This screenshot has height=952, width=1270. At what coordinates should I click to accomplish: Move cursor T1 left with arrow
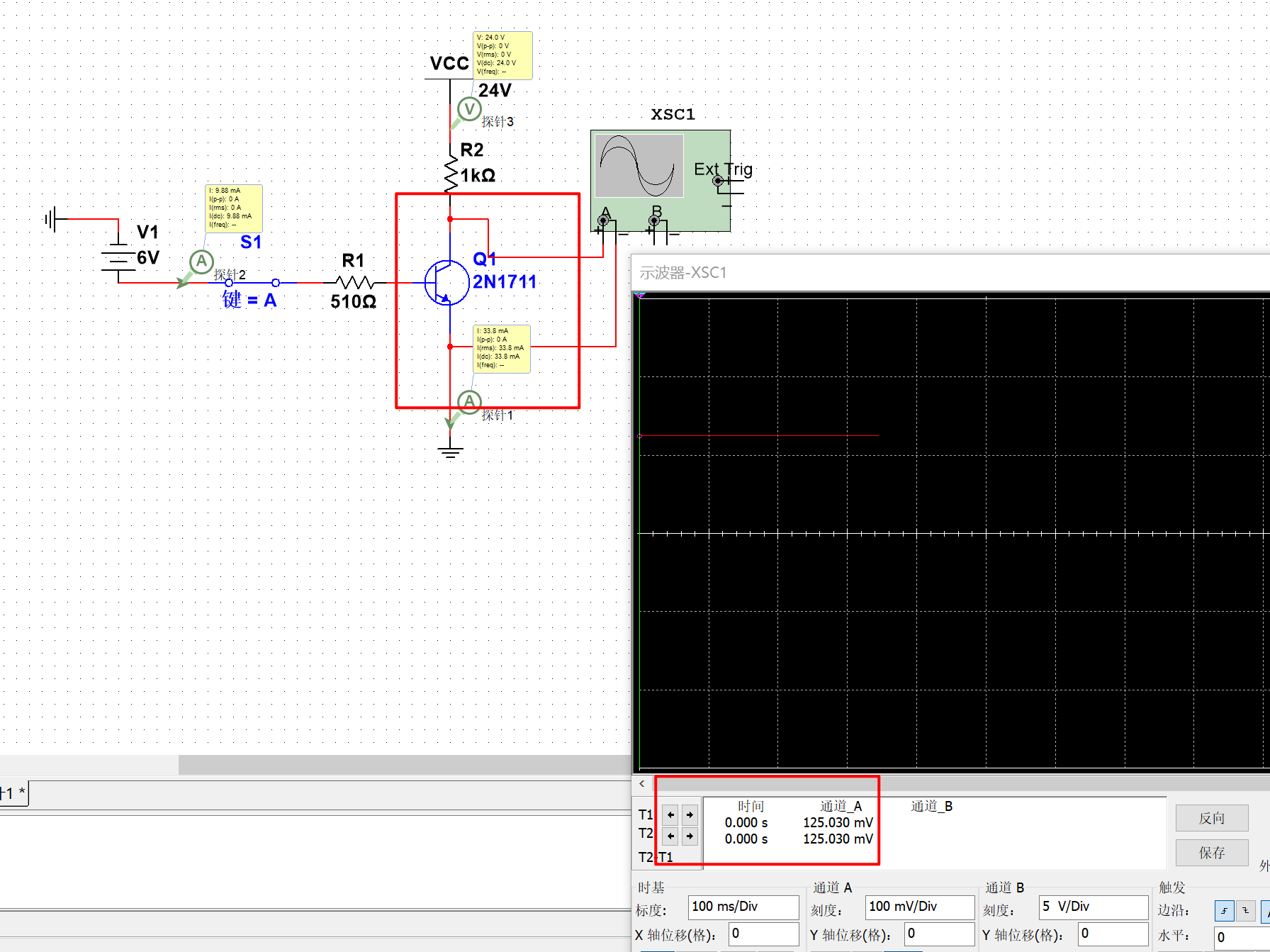[670, 814]
